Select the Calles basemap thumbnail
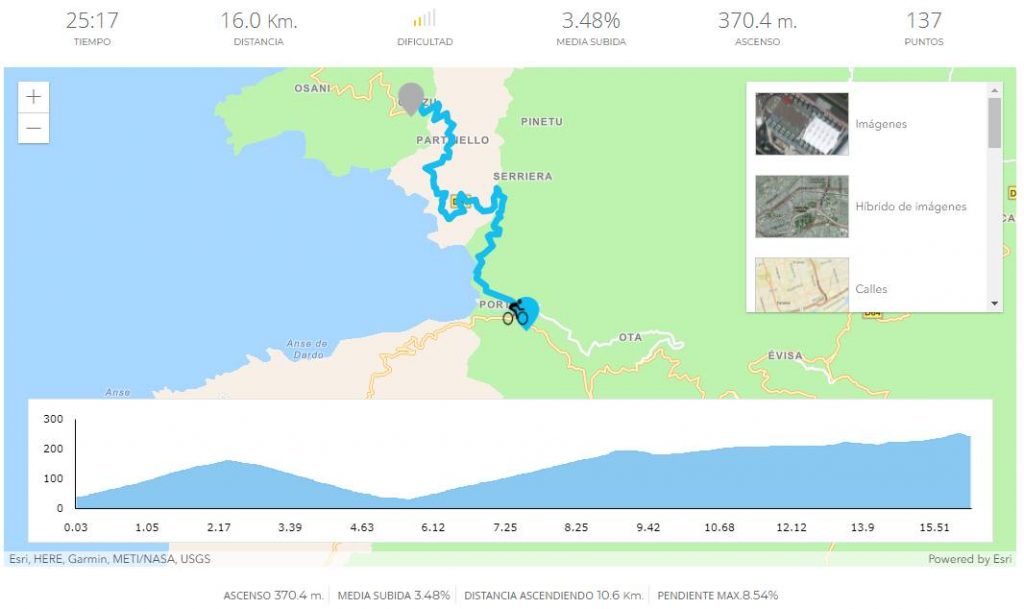This screenshot has height=609, width=1024. pos(802,284)
